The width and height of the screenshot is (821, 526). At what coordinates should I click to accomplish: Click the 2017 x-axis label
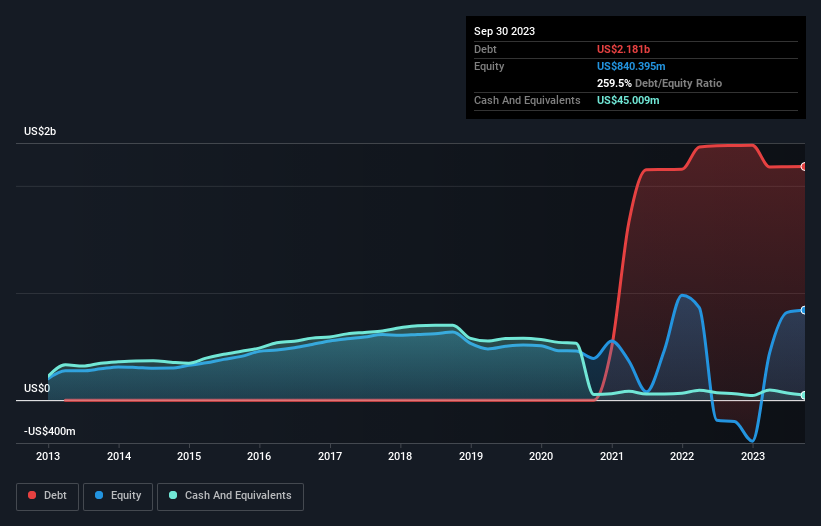coord(330,456)
